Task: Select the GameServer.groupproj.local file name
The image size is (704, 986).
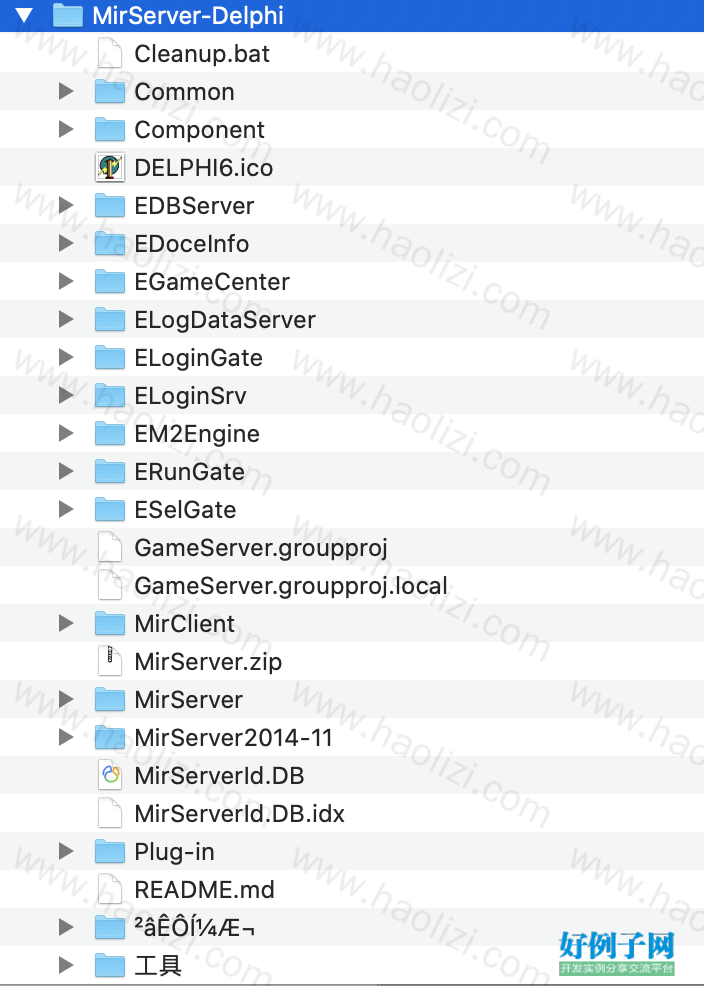Action: [291, 585]
